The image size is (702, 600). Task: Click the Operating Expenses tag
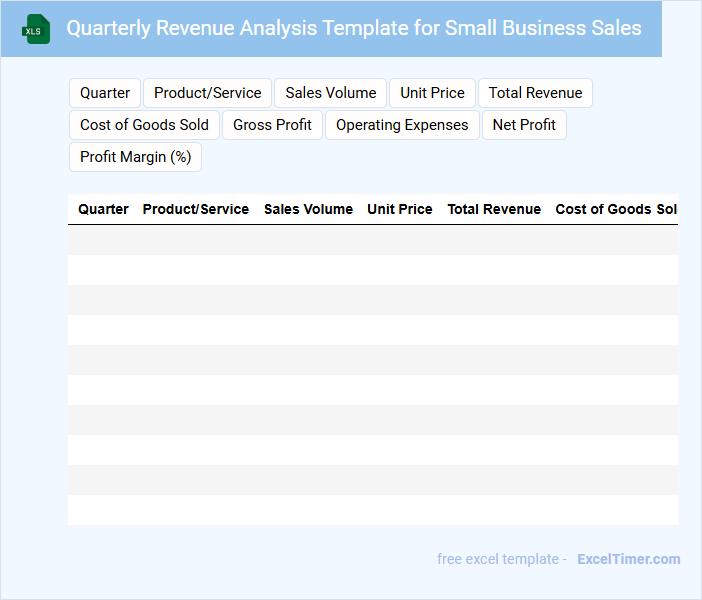[x=402, y=125]
